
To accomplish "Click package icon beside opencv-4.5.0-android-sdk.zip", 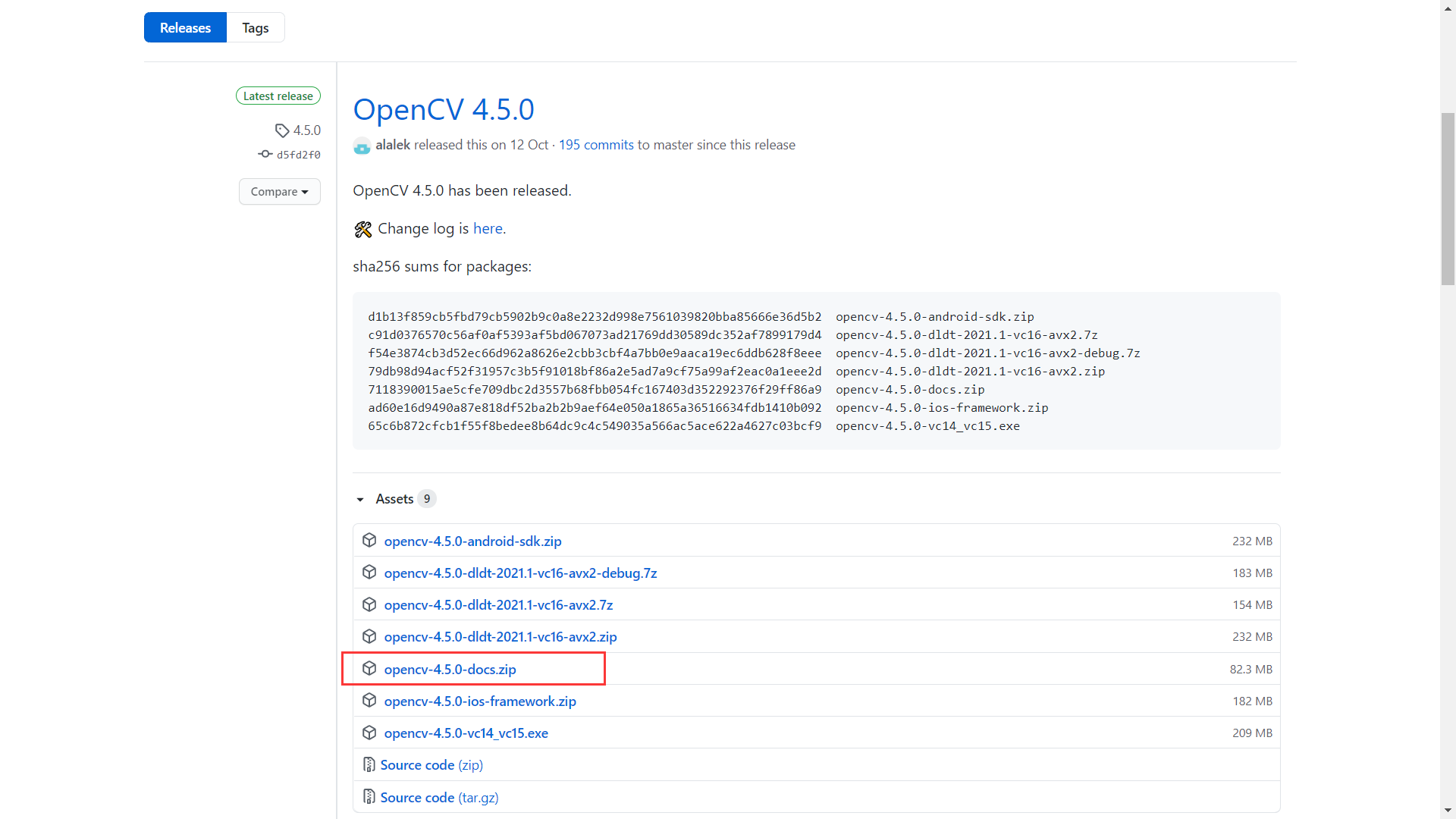I will pyautogui.click(x=369, y=541).
